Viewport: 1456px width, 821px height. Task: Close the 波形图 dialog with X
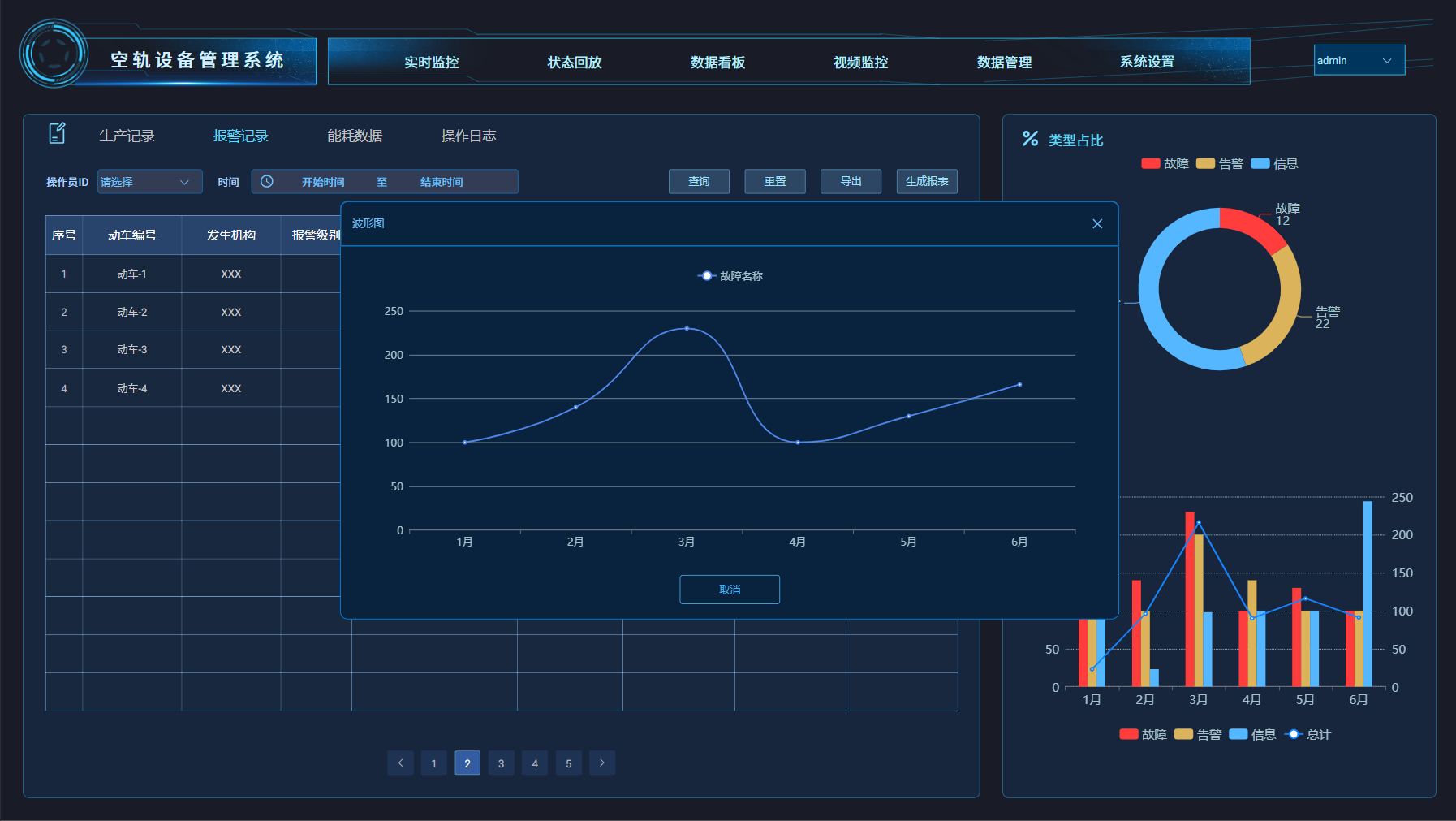click(1097, 224)
